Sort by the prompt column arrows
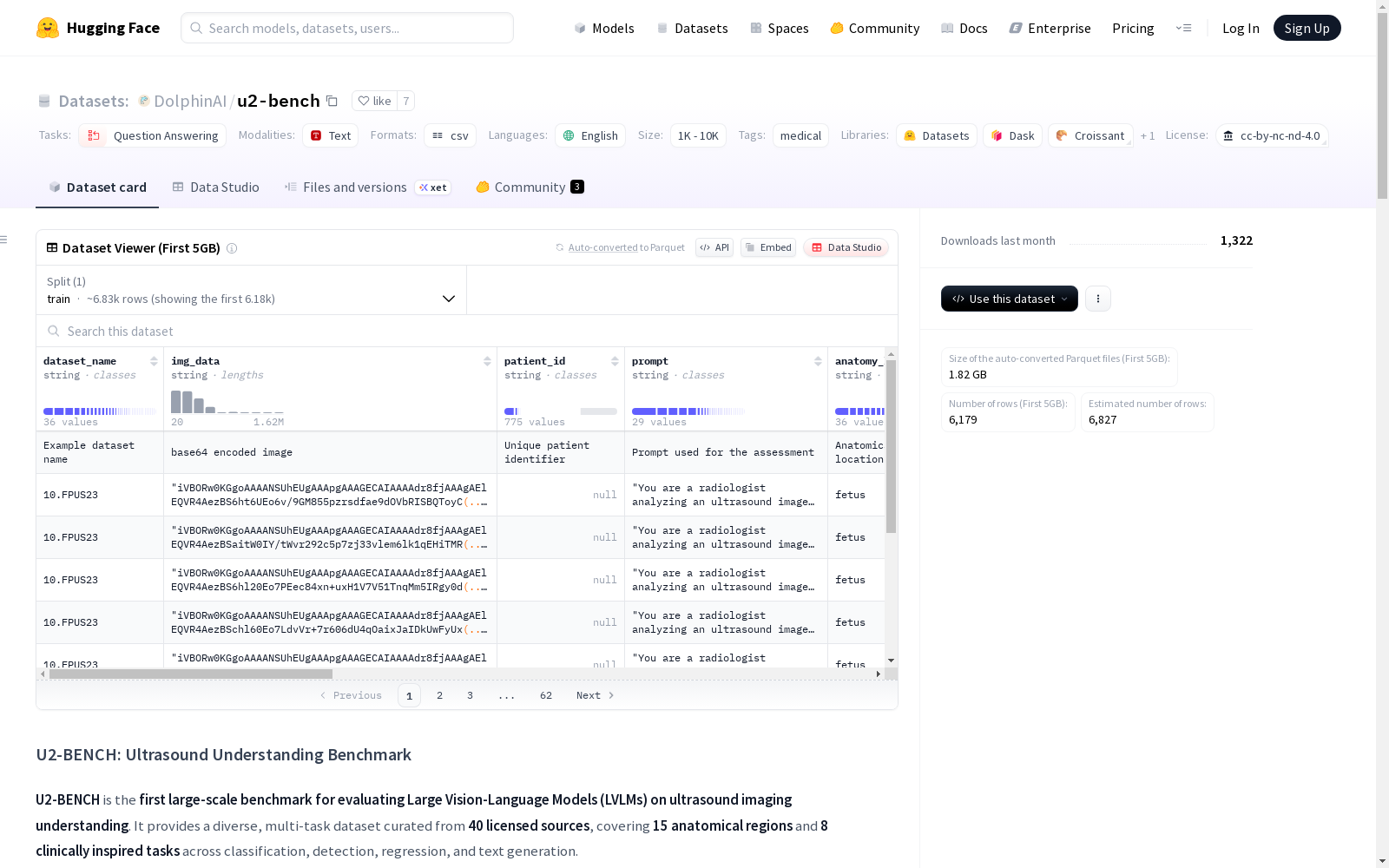1389x868 pixels. pyautogui.click(x=818, y=361)
